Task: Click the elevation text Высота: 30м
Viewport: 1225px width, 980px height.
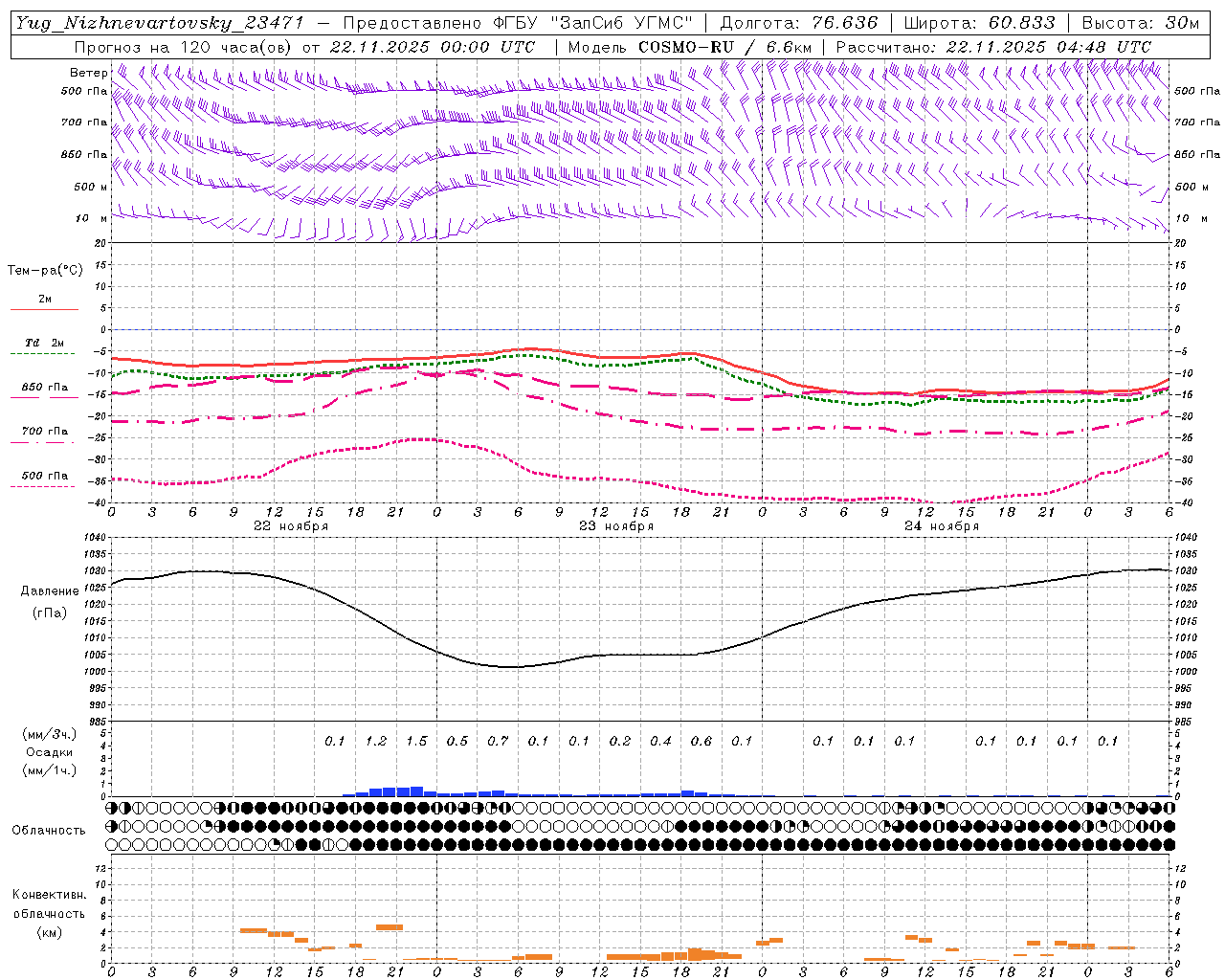Action: coord(1140,23)
